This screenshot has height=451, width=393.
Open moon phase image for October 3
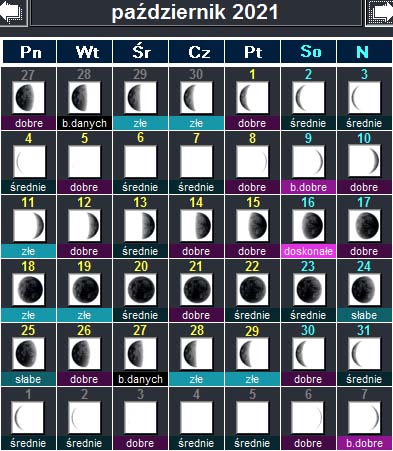(x=364, y=98)
